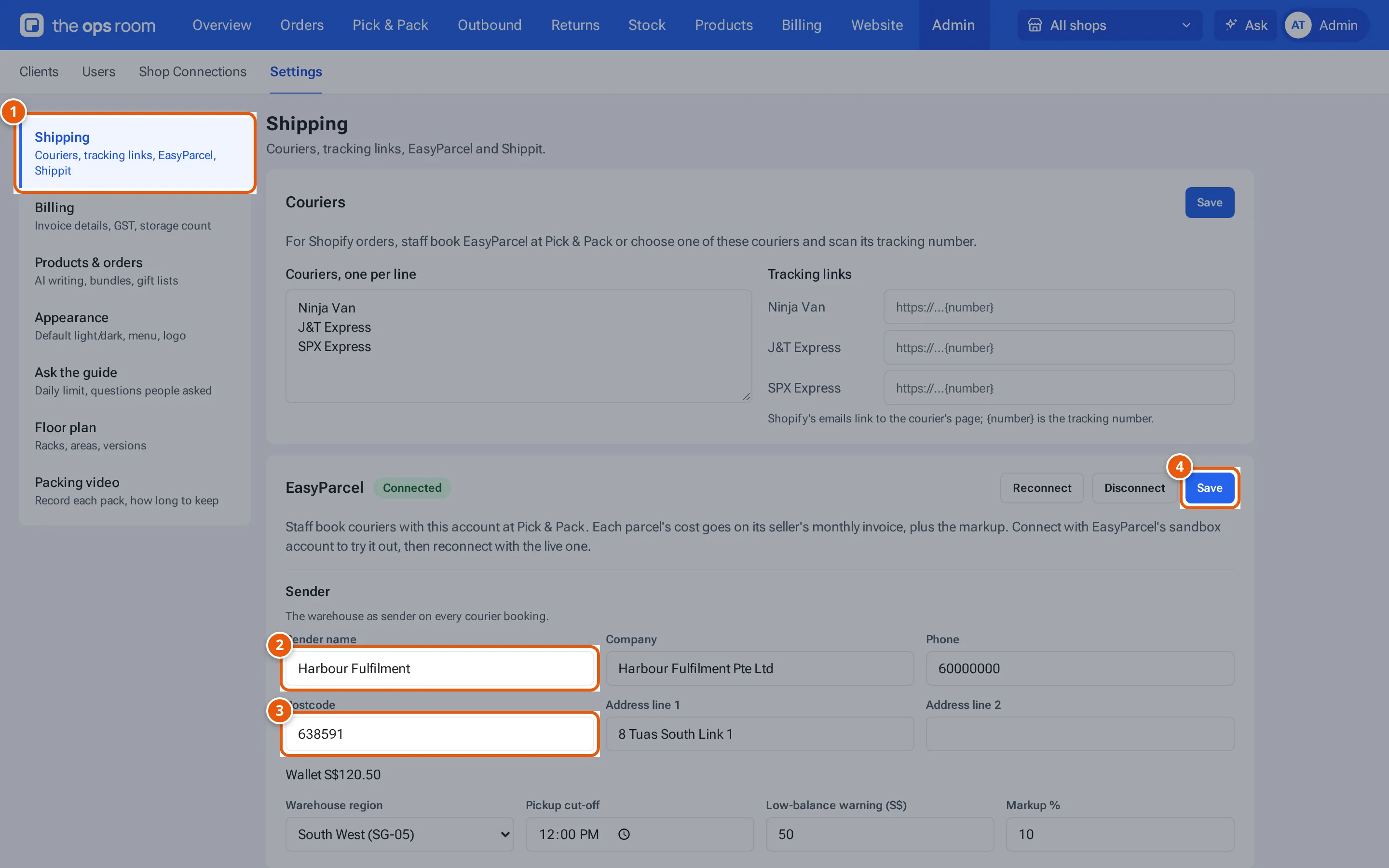Viewport: 1389px width, 868px height.
Task: Open Ask the guide settings
Action: 135,381
